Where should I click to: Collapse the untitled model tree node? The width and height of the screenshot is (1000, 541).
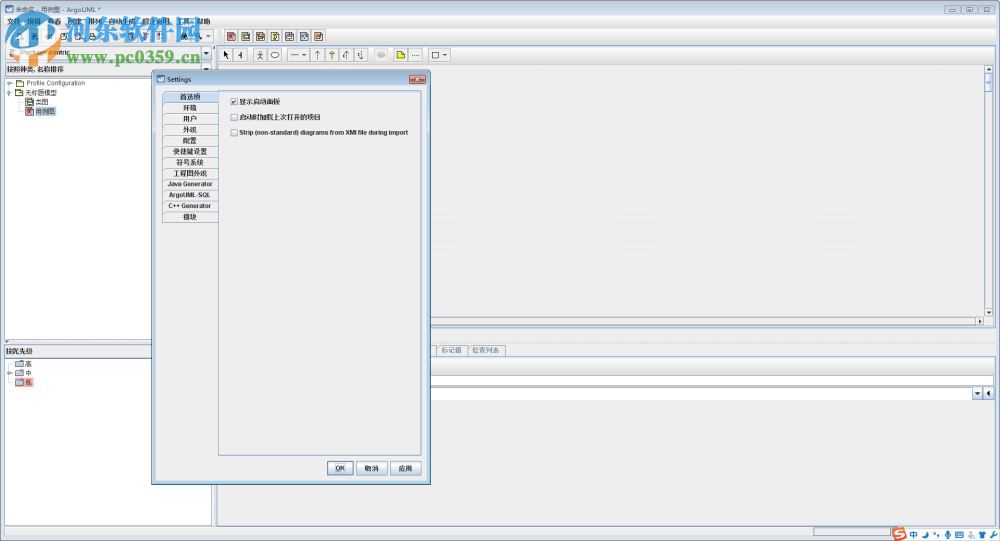coord(10,93)
